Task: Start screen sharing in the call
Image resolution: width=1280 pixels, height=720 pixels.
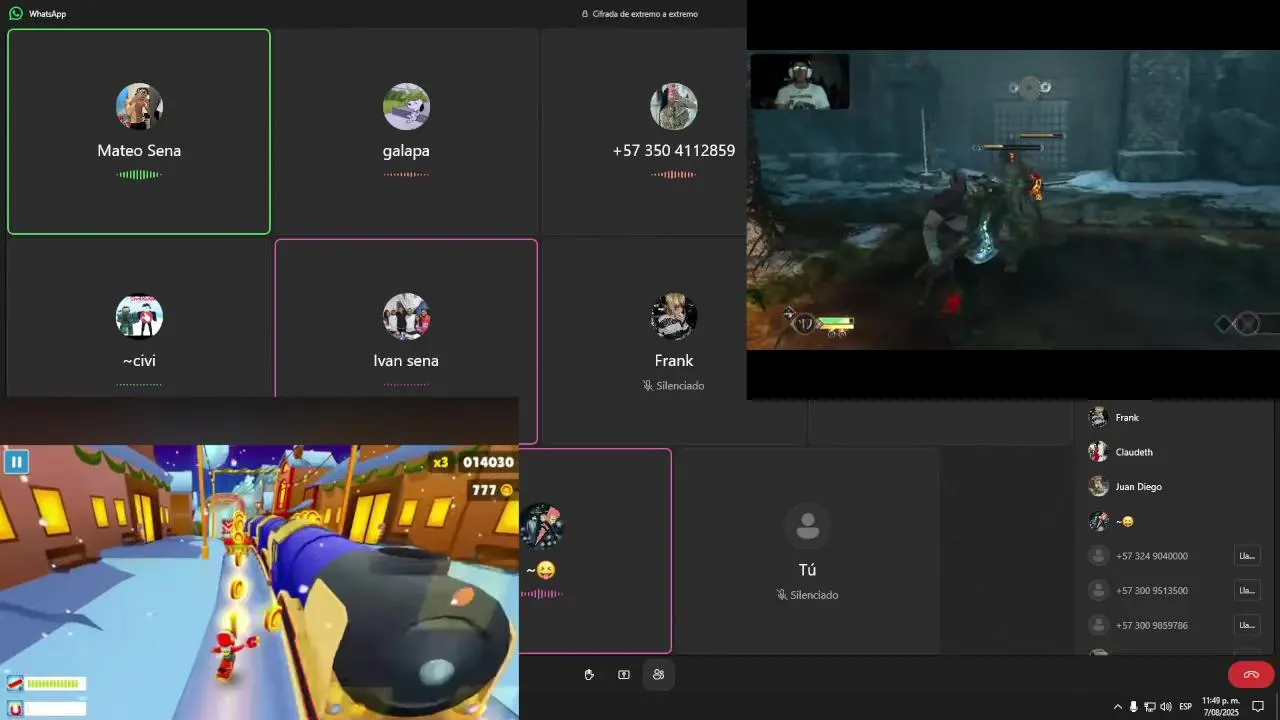Action: pos(624,675)
